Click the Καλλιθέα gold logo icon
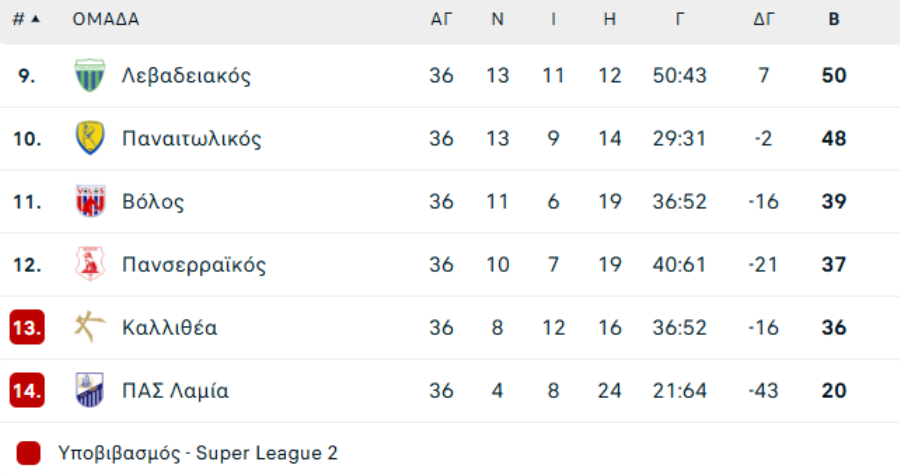This screenshot has height=475, width=900. [90, 327]
